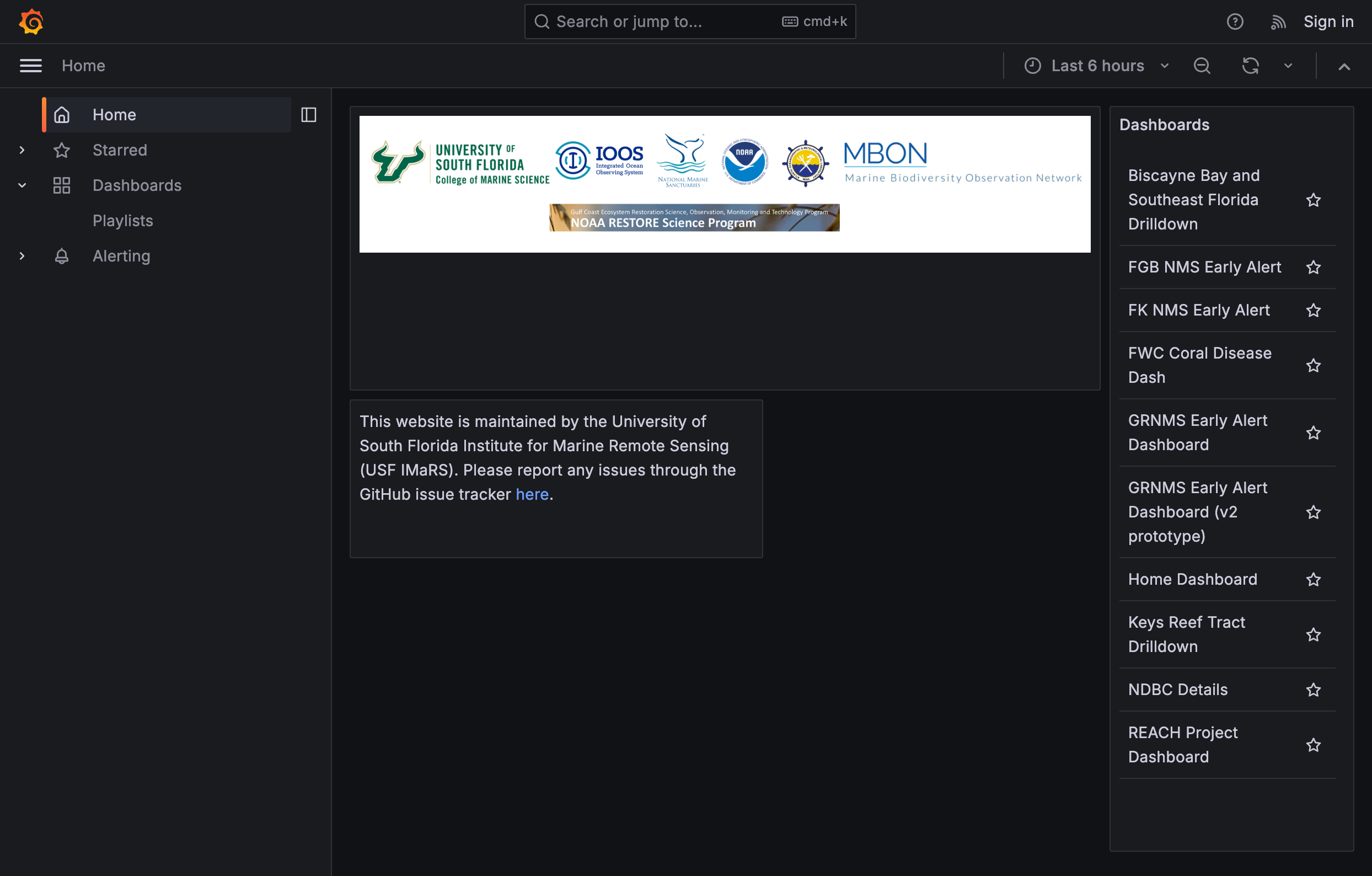Click the zoom out time range icon

point(1202,66)
